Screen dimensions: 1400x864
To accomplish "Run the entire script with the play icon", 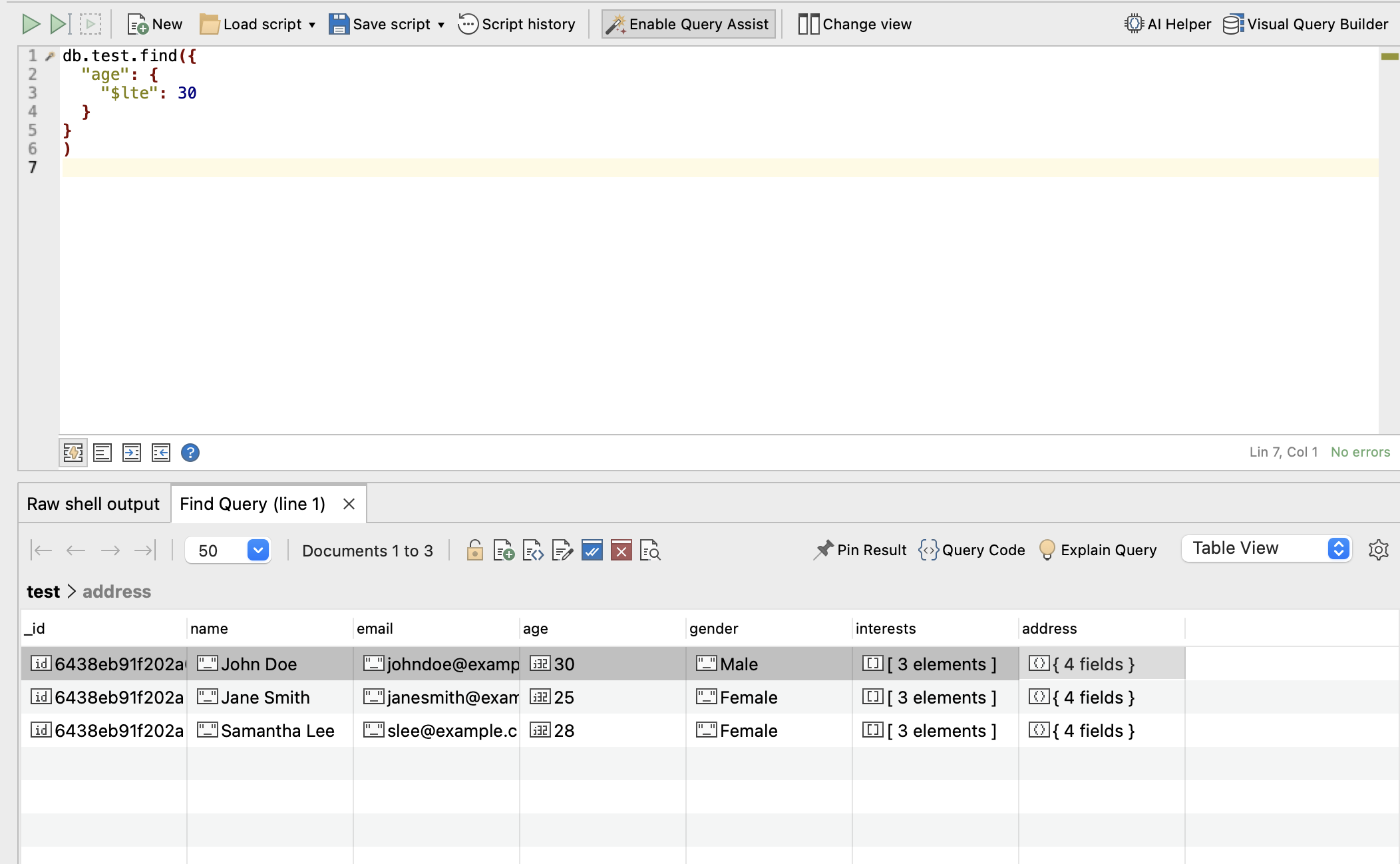I will (x=30, y=24).
